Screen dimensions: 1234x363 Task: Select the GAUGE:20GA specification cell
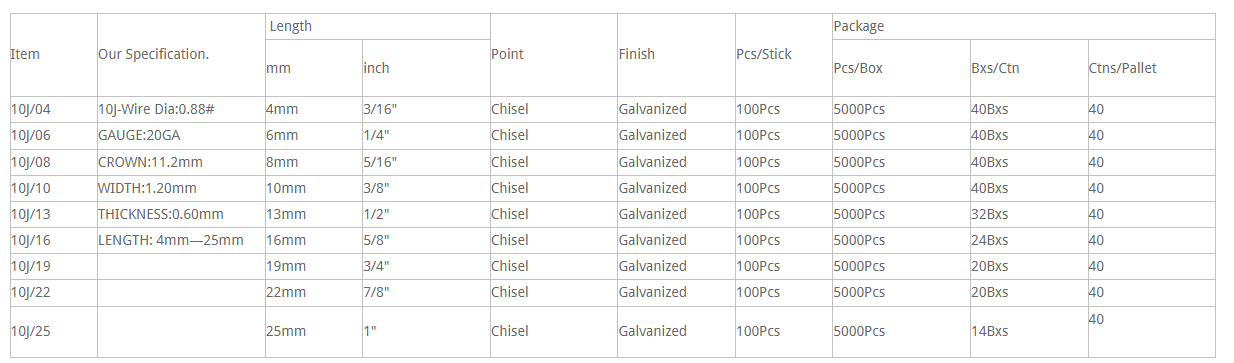coord(181,135)
